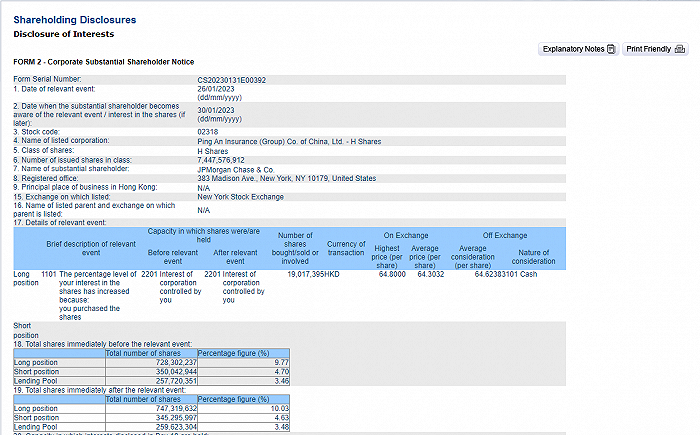Select the Cash nature of consideration cell
Image resolution: width=700 pixels, height=435 pixels.
point(529,274)
